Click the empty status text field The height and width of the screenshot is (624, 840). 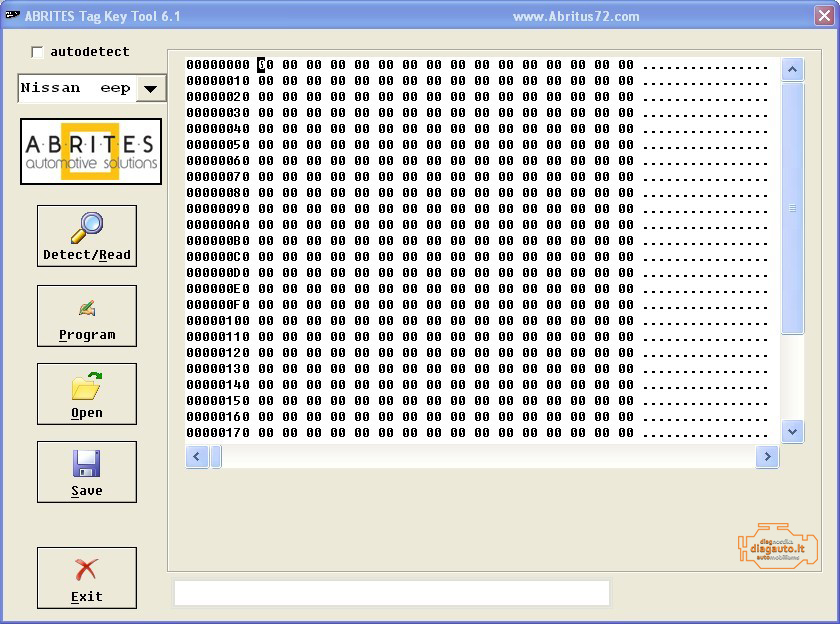click(391, 592)
